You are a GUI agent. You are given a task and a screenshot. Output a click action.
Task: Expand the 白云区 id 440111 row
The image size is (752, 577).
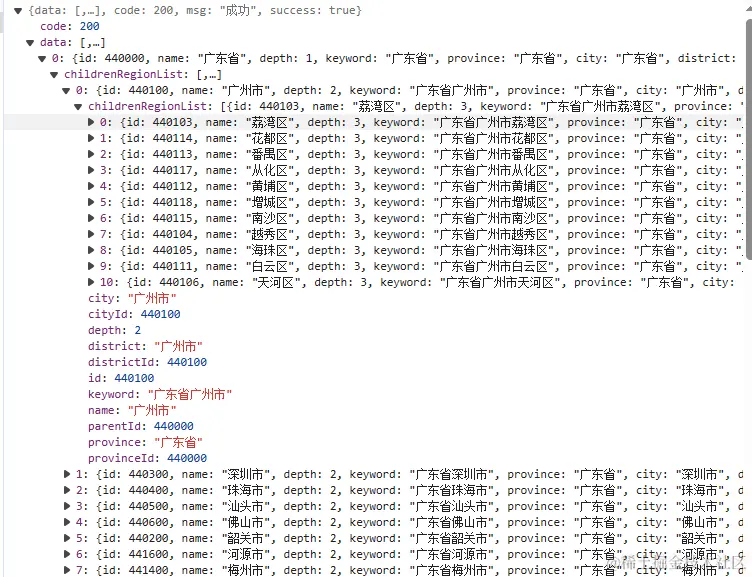point(91,266)
